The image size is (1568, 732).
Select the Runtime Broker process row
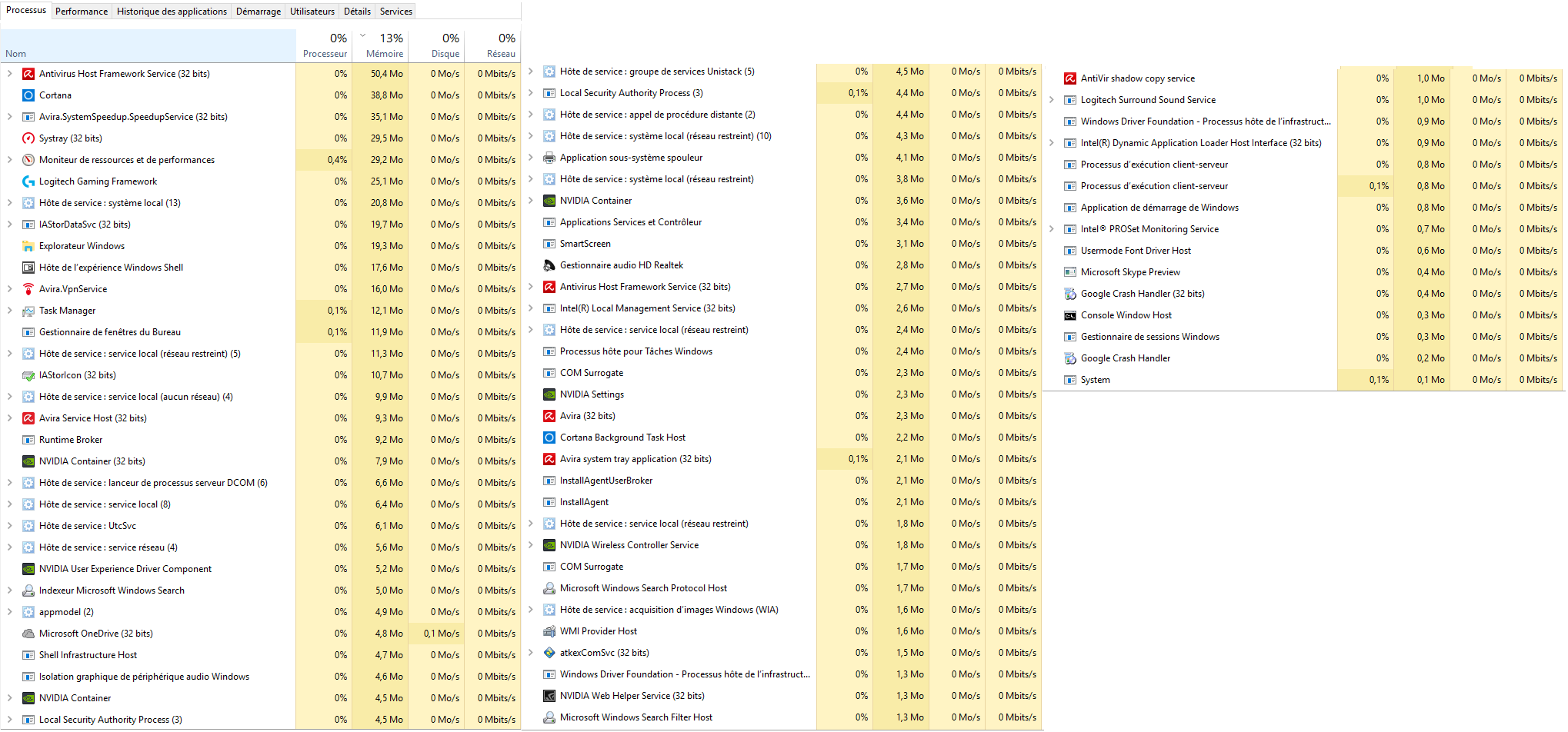pyautogui.click(x=261, y=440)
